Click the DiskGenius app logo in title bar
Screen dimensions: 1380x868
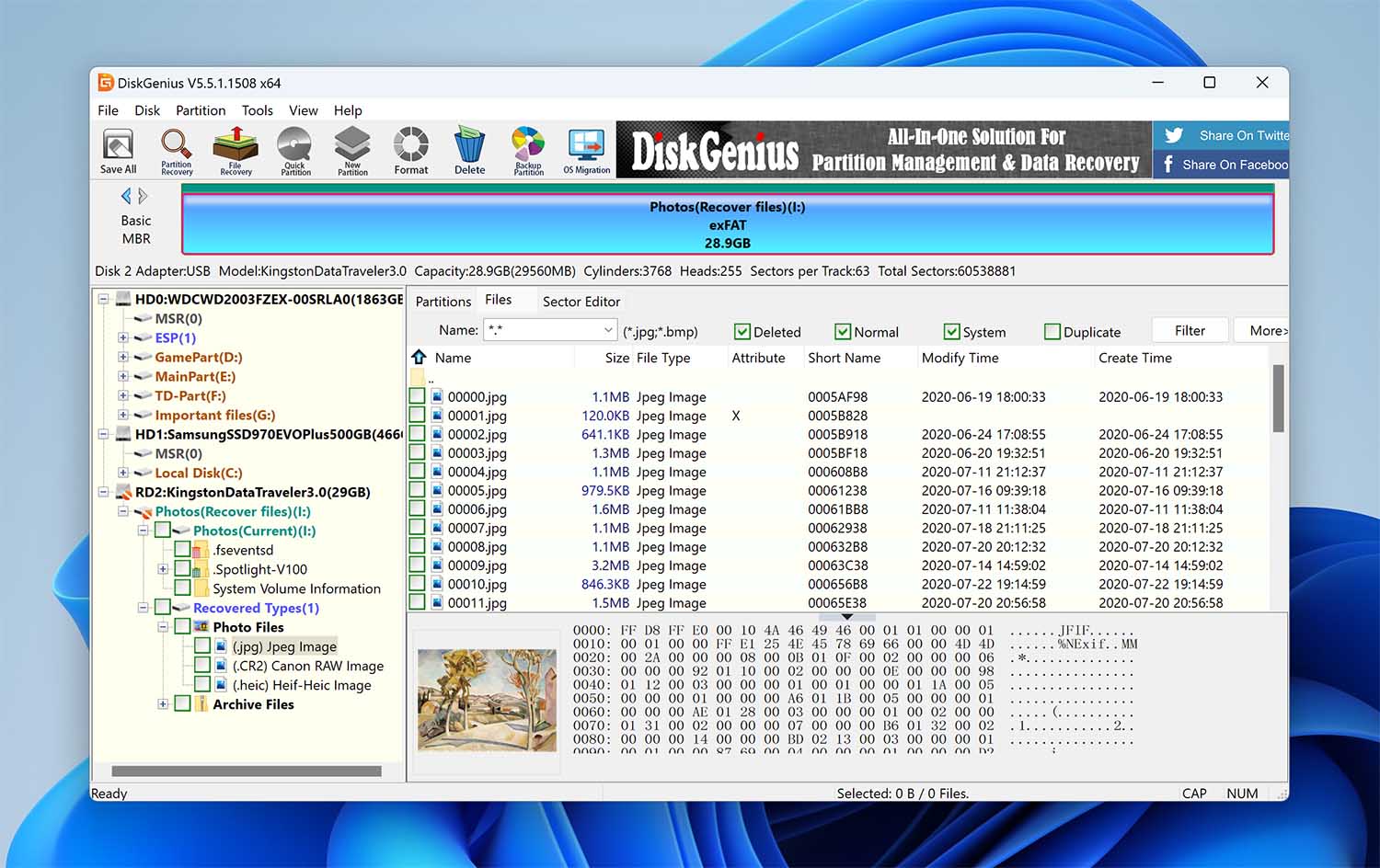106,83
